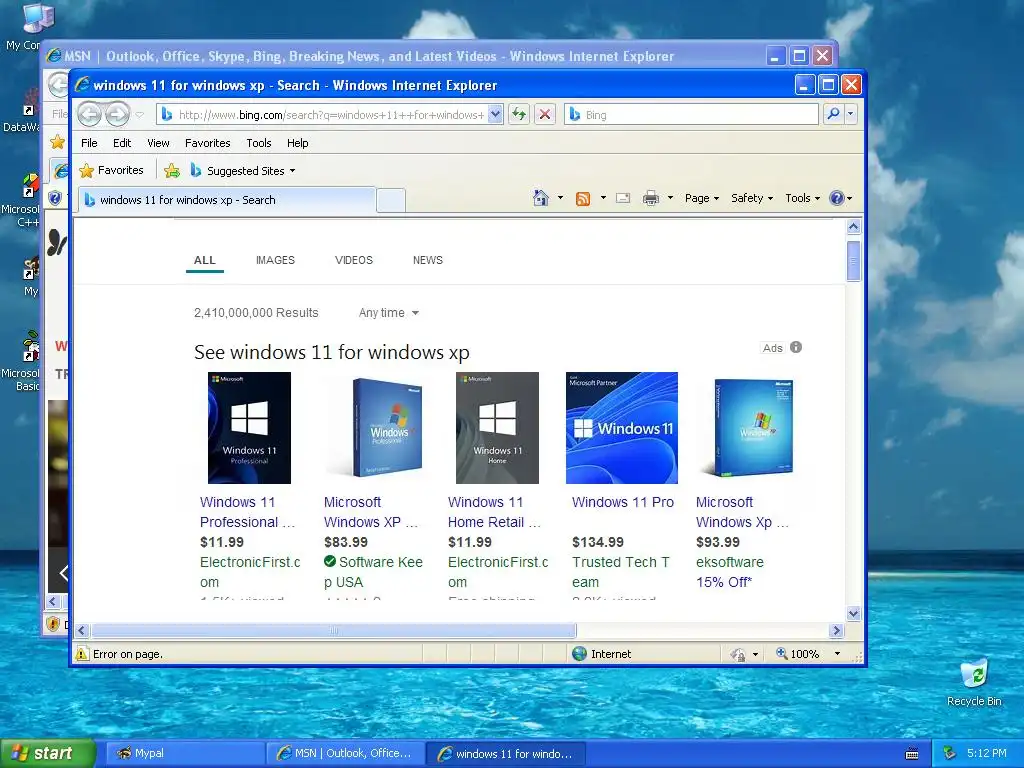Open Windows 11 Professional product link
Screen dimensions: 1024x768
click(x=248, y=512)
